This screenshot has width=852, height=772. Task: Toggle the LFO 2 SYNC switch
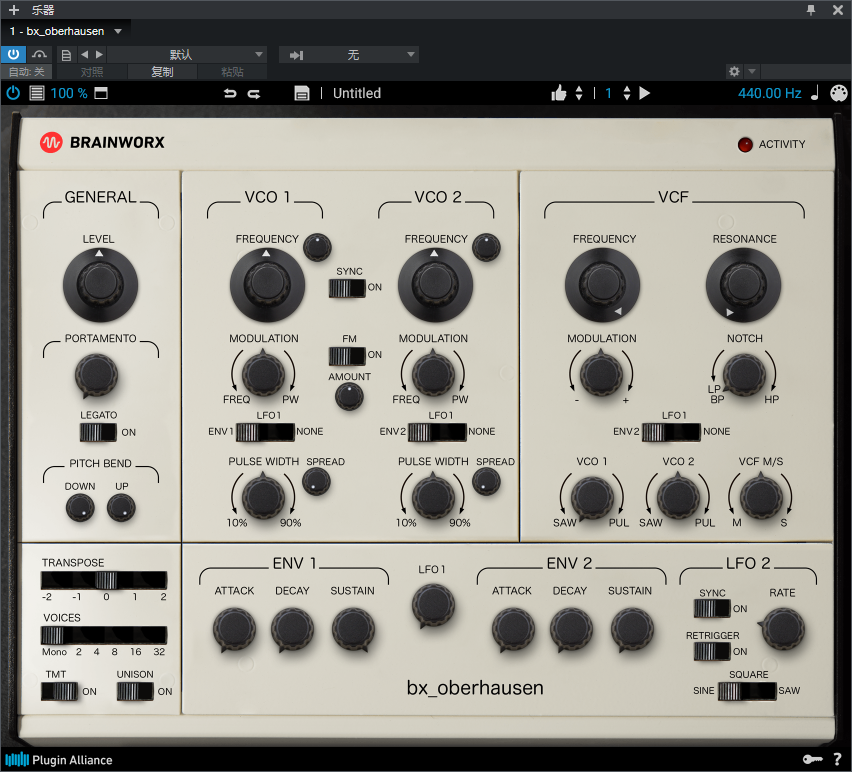click(712, 608)
